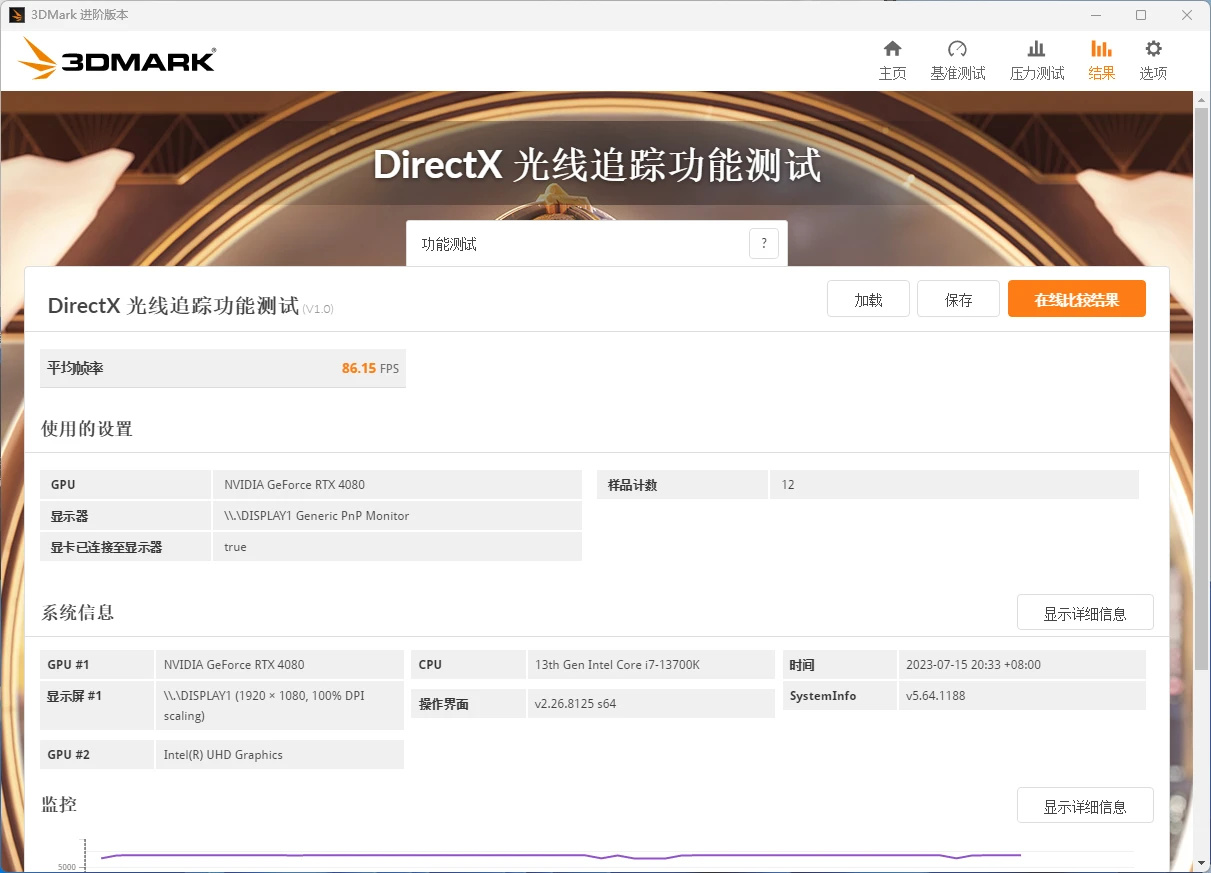Maximize the 3DMark window
The height and width of the screenshot is (873, 1211).
(x=1141, y=15)
